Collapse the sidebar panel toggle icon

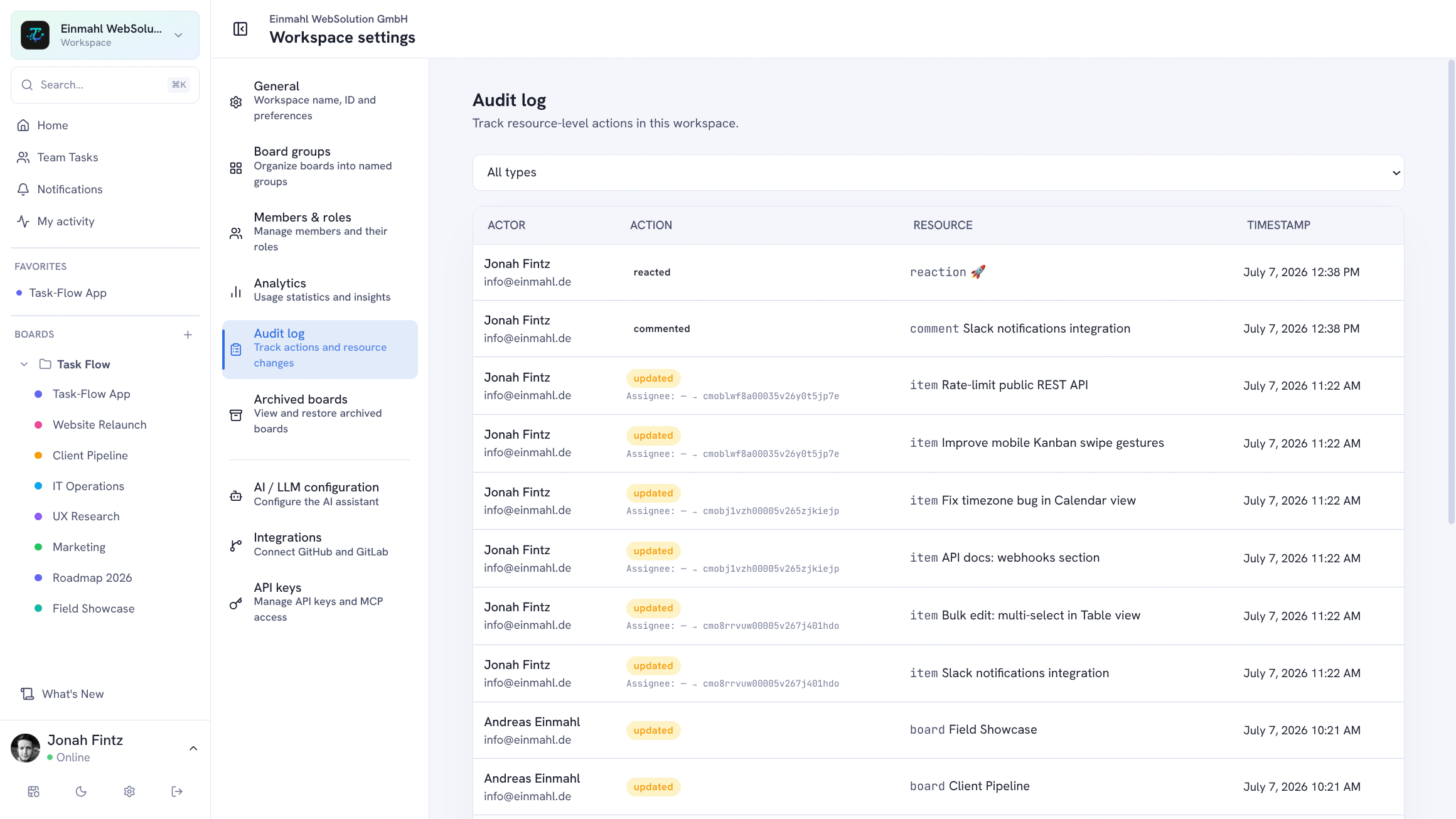240,29
